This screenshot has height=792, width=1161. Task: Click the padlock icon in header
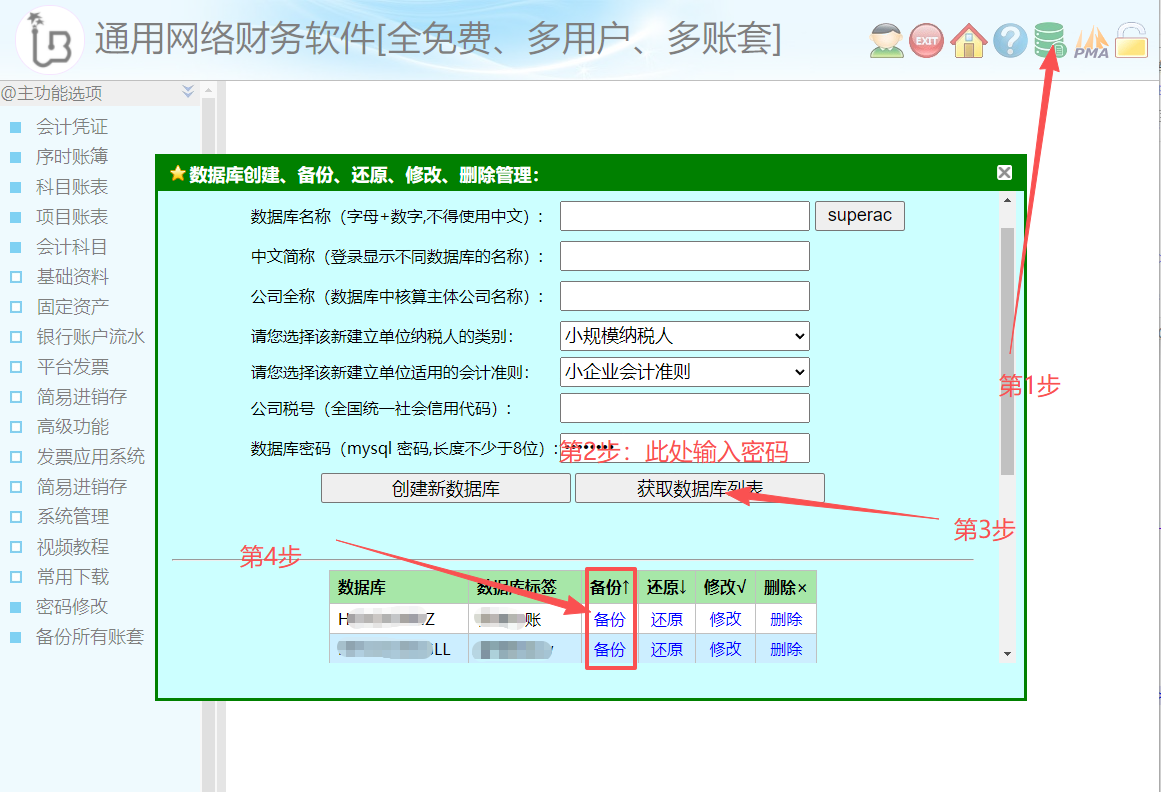(1132, 41)
